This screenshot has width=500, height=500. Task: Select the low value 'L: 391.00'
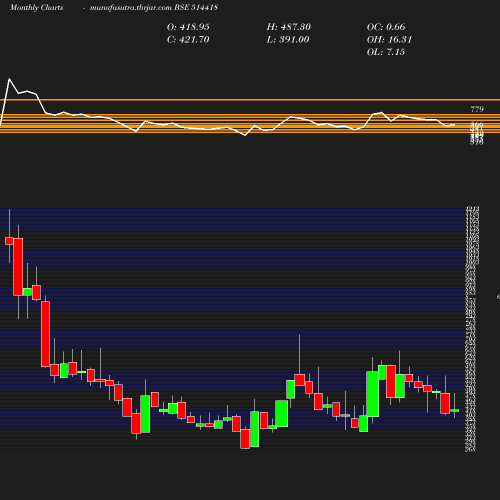click(x=288, y=40)
